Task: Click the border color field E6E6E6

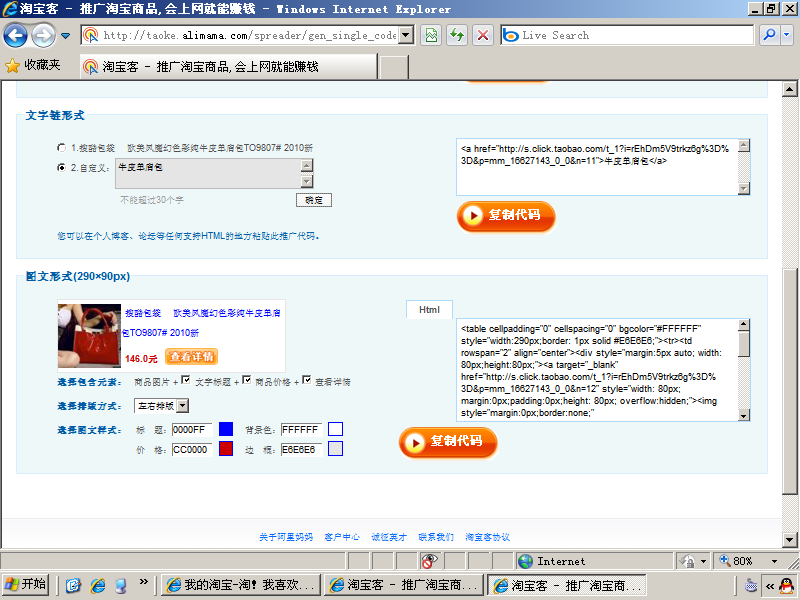Action: pyautogui.click(x=301, y=449)
